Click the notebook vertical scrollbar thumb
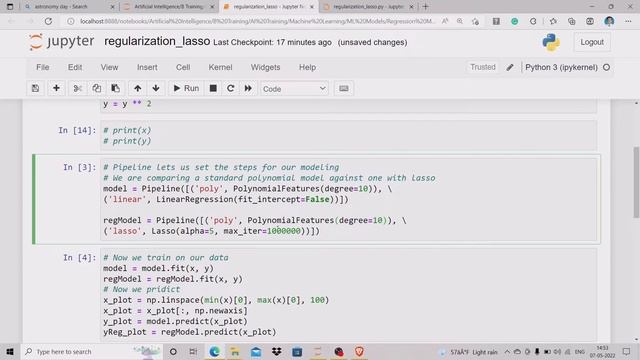The height and width of the screenshot is (360, 640). pos(636,182)
